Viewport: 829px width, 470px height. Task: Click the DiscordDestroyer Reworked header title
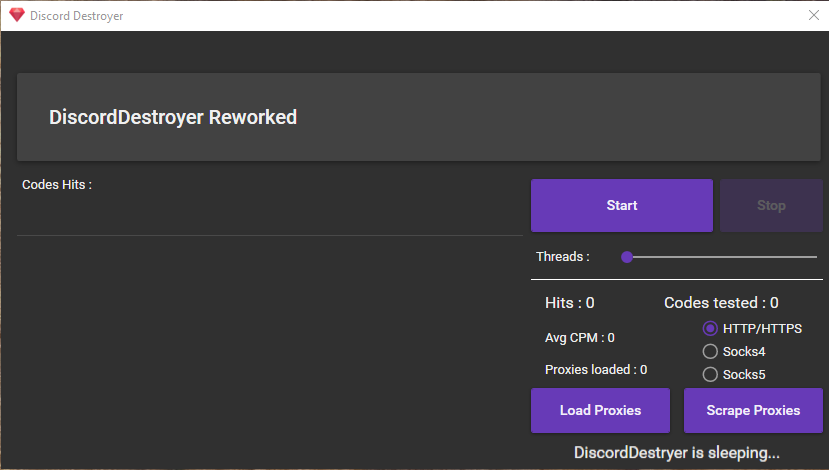click(173, 117)
